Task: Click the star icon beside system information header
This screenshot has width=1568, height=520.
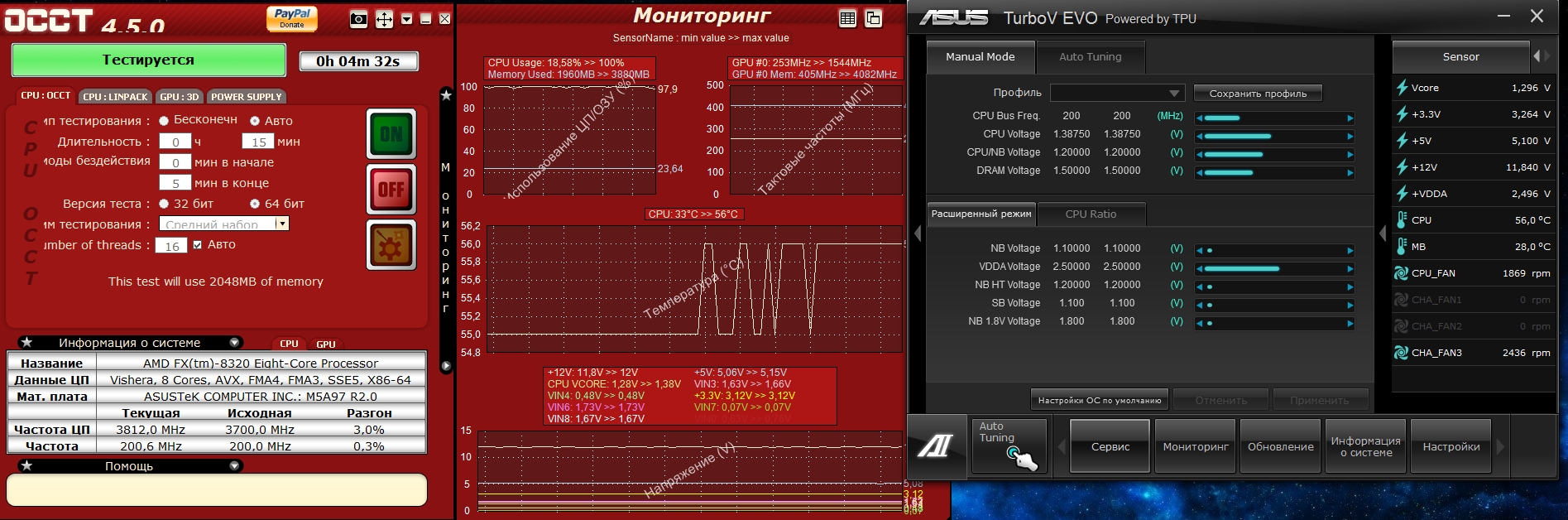Action: coord(26,342)
